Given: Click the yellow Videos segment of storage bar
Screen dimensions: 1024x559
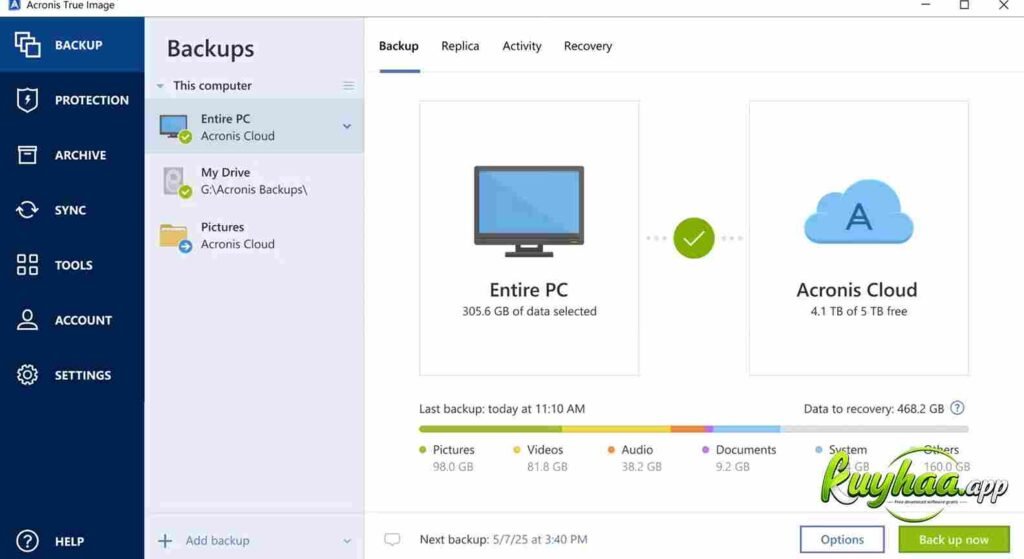Looking at the screenshot, I should click(616, 429).
